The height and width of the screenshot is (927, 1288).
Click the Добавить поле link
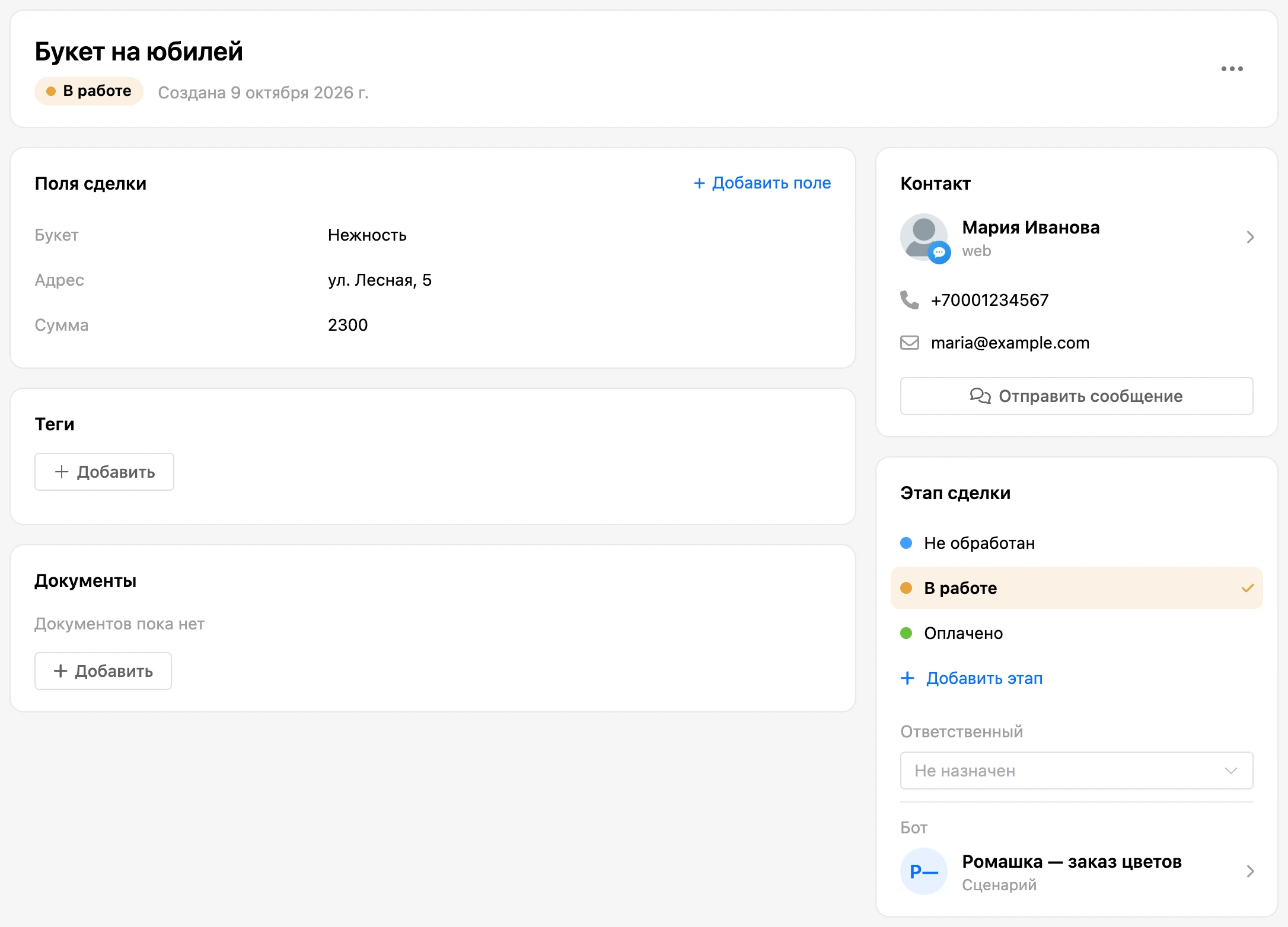coord(763,183)
